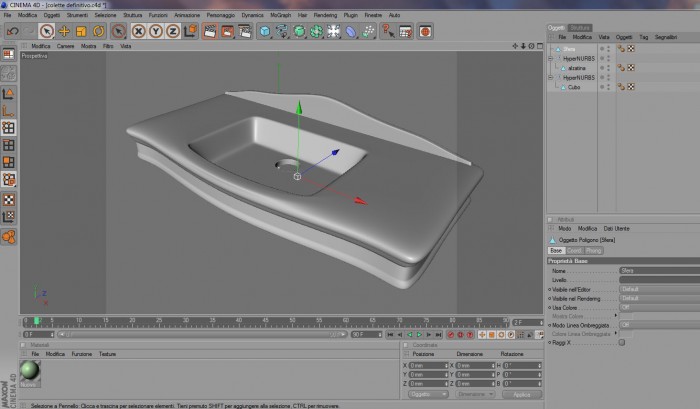Toggle the X axis lock
This screenshot has height=409, width=700.
pos(138,31)
